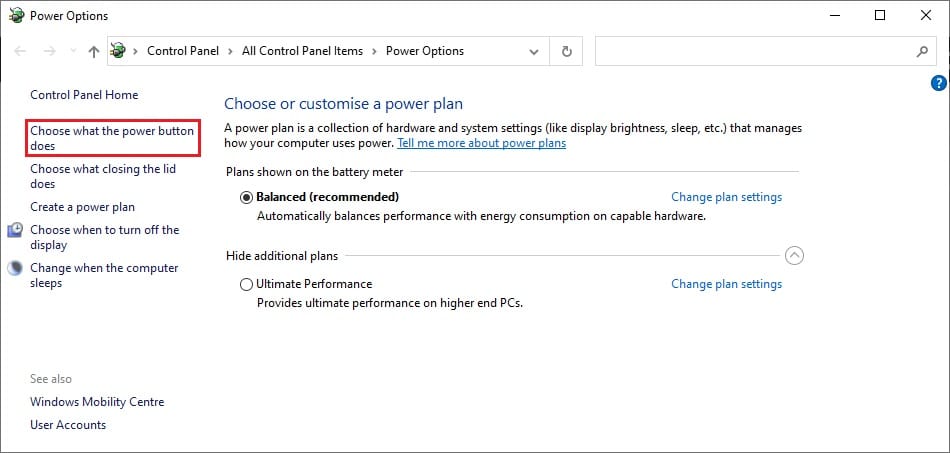Click the up one level arrow
Screen dimensions: 950x453
coord(93,52)
